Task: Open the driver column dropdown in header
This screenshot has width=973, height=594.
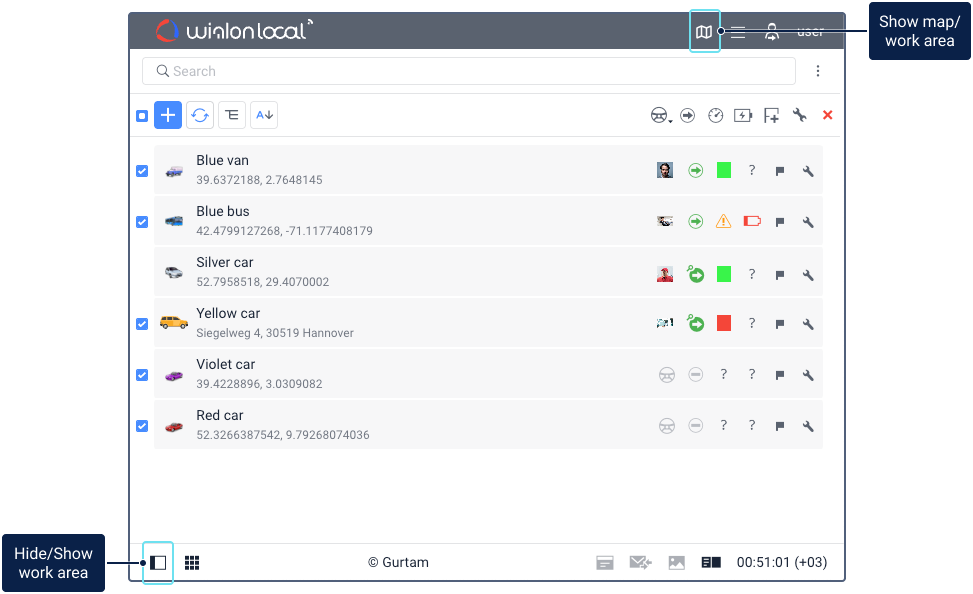Action: (x=661, y=116)
